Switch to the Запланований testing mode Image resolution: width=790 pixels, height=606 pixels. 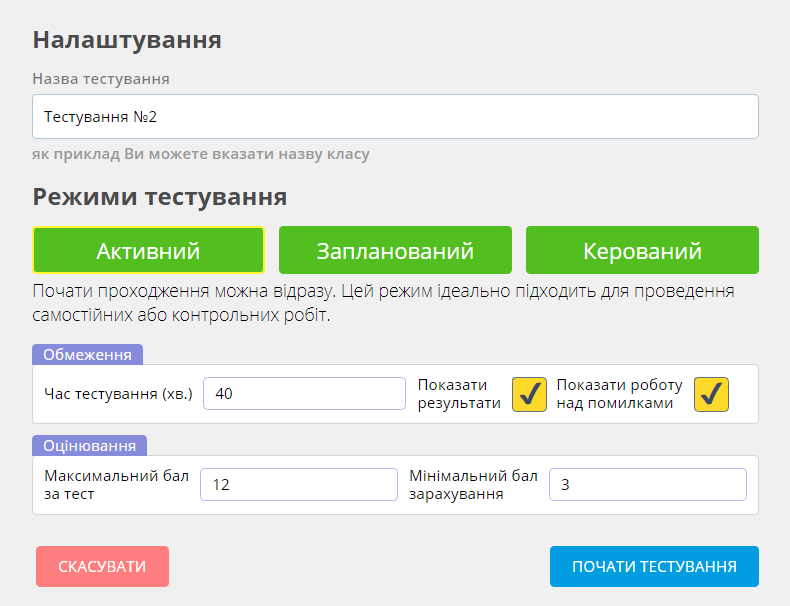point(395,250)
